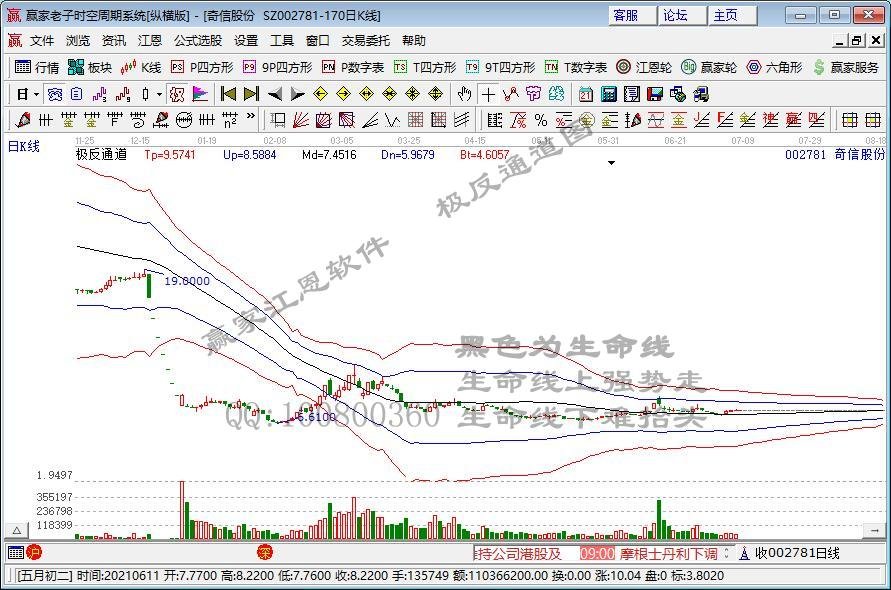Click the 沪 red circle status icon

pyautogui.click(x=34, y=552)
